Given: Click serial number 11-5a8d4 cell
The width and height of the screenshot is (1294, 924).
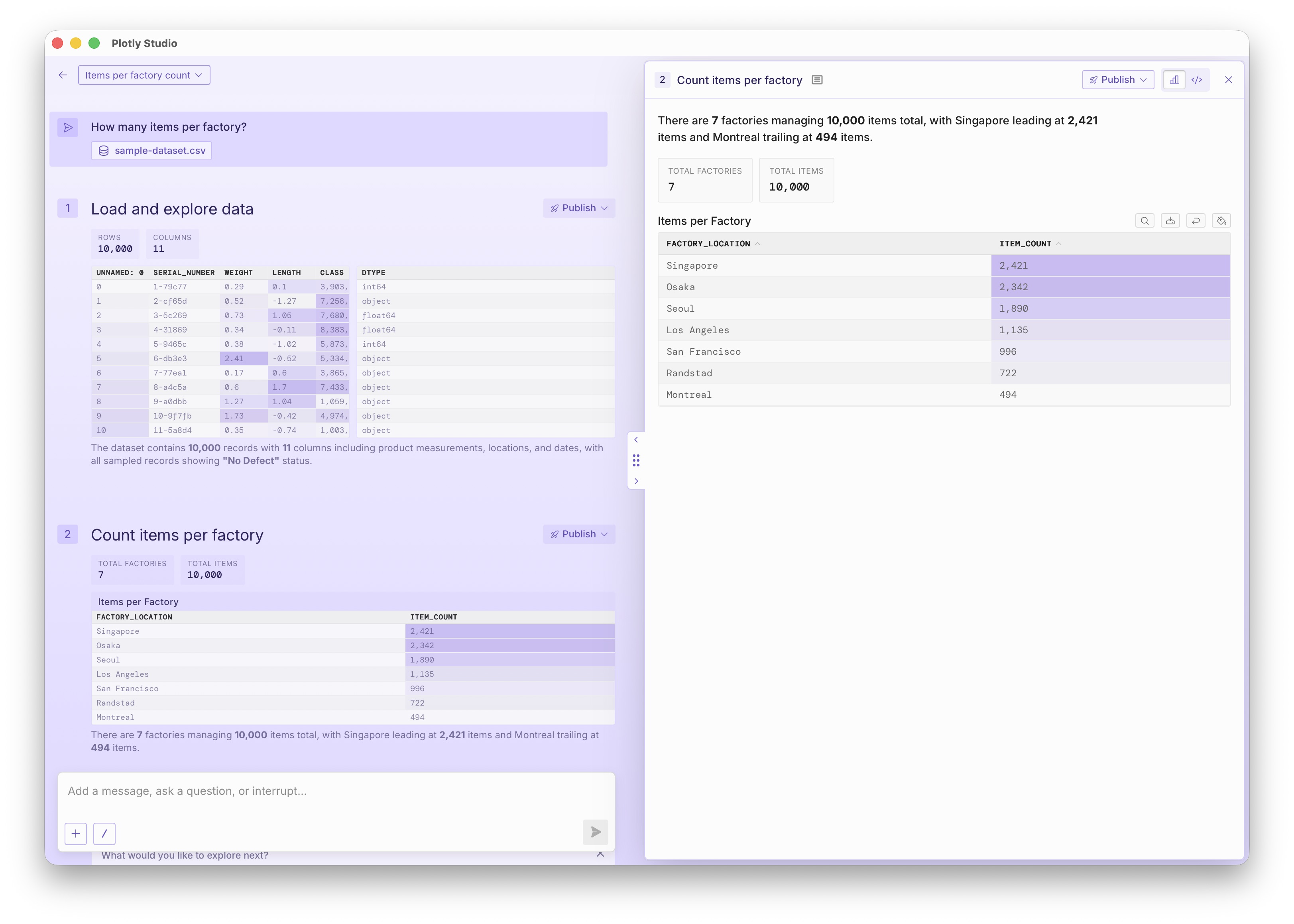Looking at the screenshot, I should coord(184,431).
